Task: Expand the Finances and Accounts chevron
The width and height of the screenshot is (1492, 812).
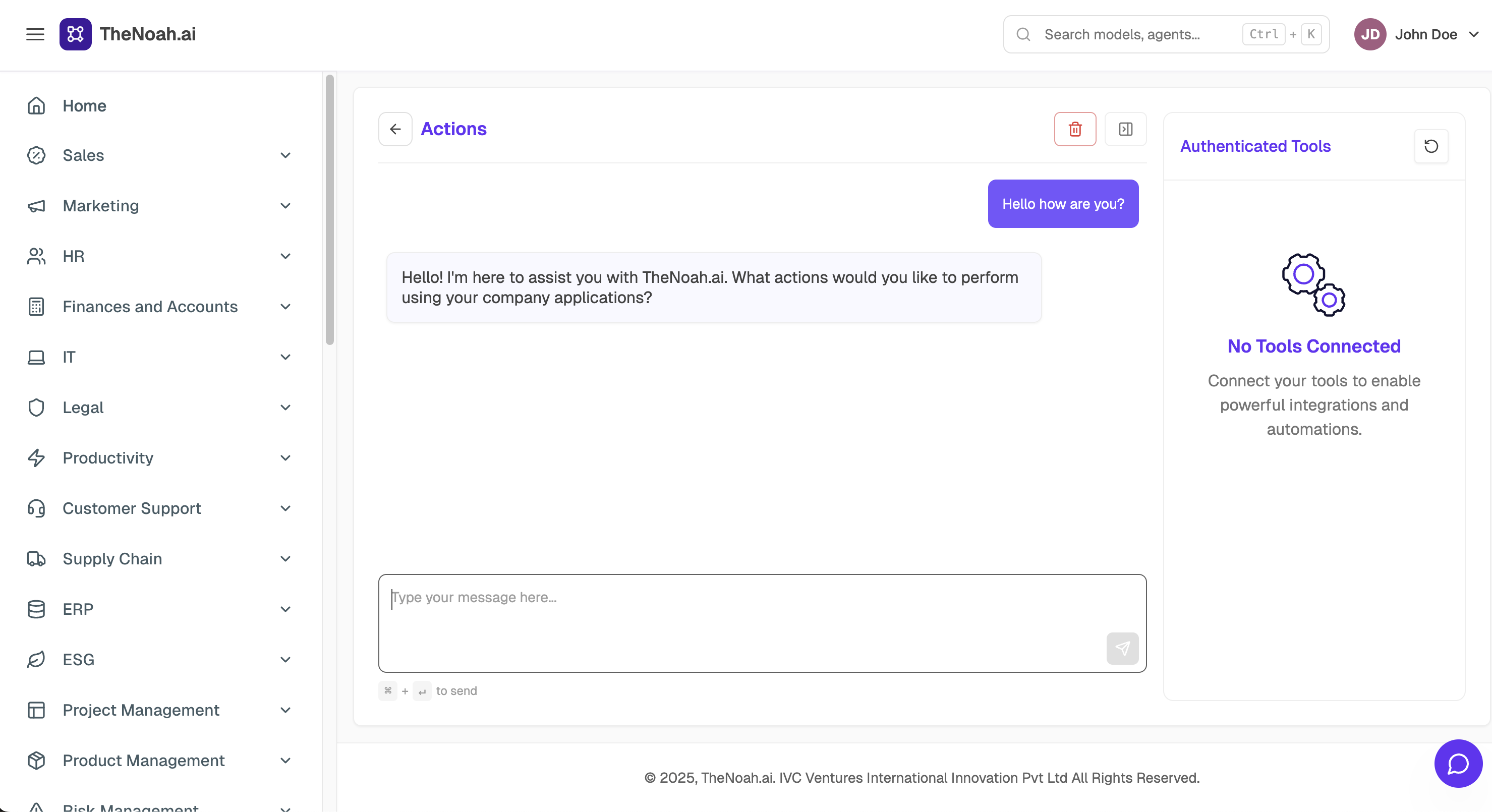Action: pyautogui.click(x=285, y=306)
